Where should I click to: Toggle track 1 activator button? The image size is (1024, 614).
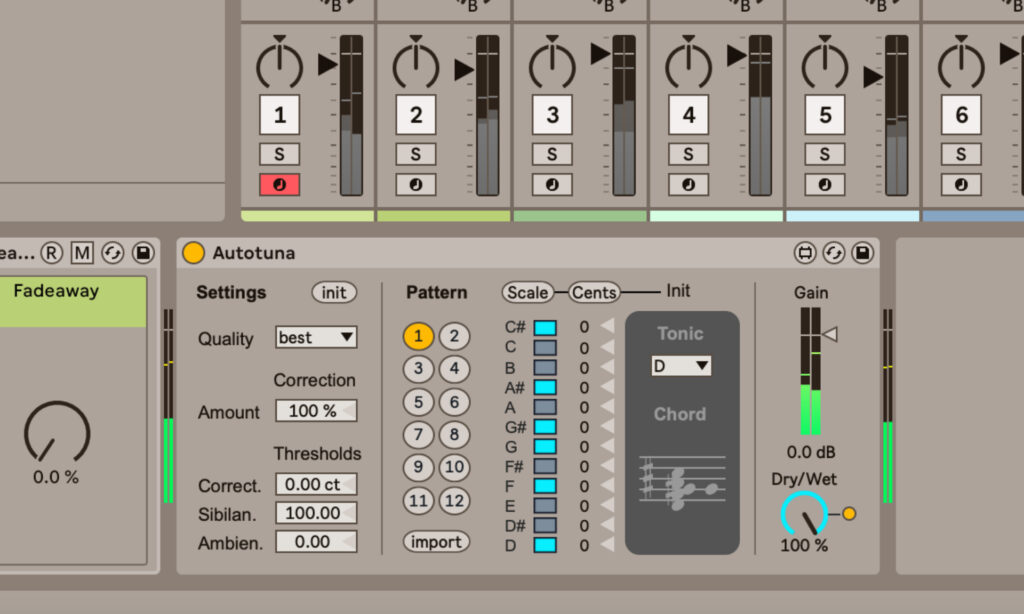280,115
